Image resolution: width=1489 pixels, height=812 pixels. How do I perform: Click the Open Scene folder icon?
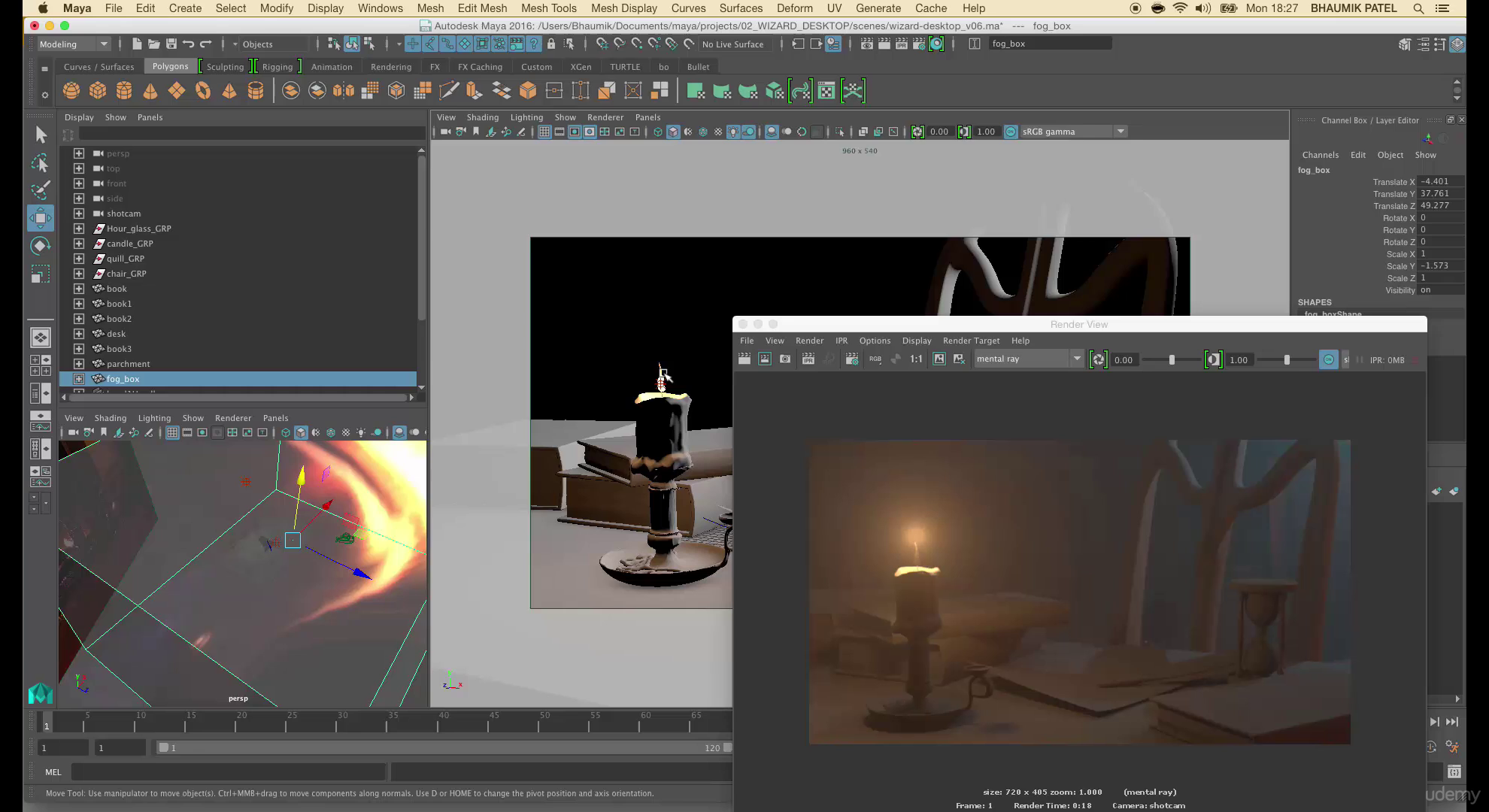(153, 44)
